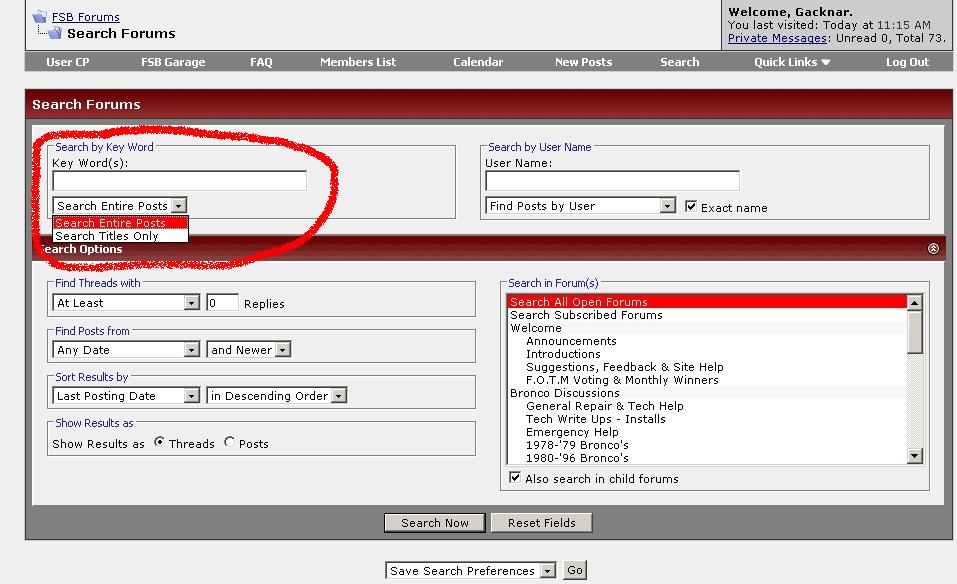The width and height of the screenshot is (957, 584).
Task: Select Tech Write Ups - Installs
Action: click(707, 419)
